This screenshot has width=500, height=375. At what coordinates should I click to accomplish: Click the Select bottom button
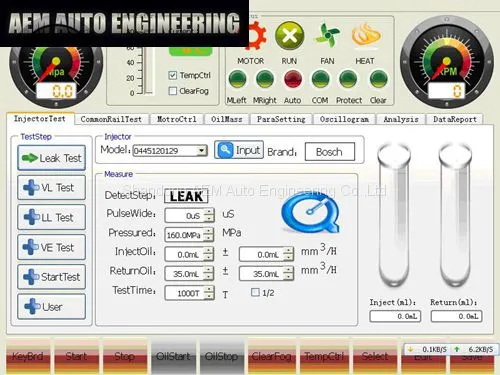pyautogui.click(x=375, y=356)
